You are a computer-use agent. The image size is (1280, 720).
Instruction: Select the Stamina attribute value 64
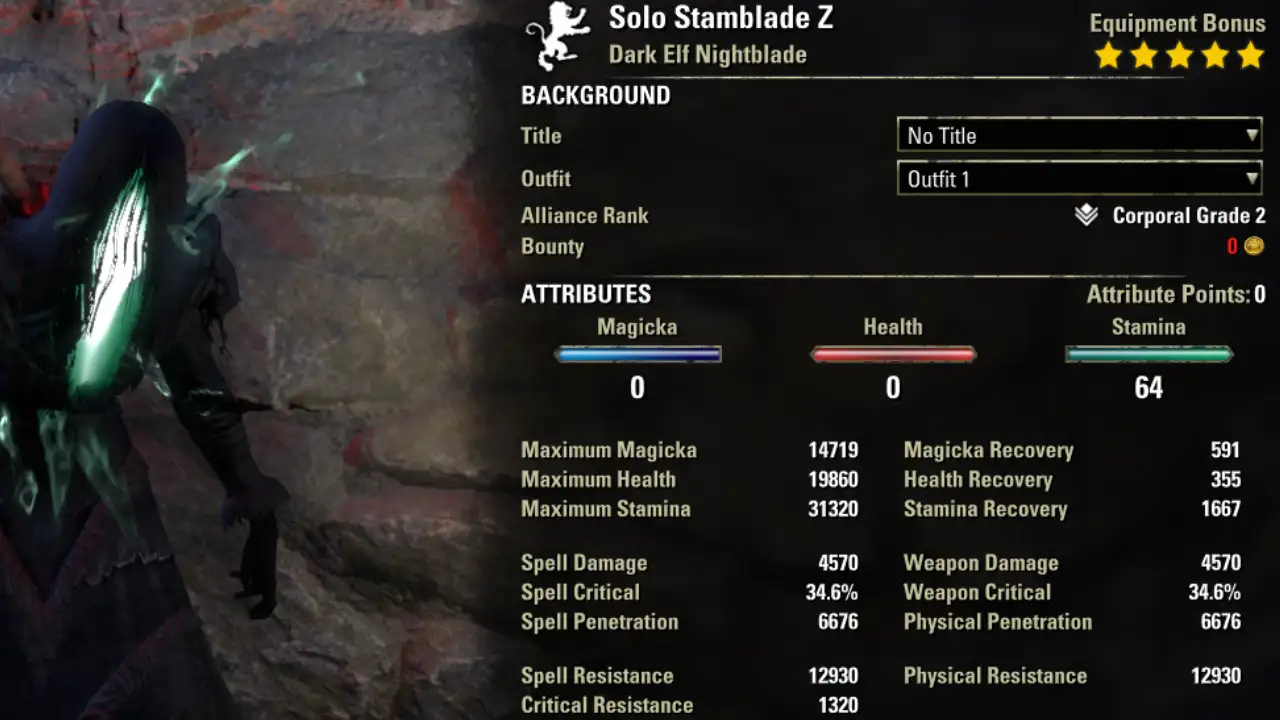[1149, 388]
